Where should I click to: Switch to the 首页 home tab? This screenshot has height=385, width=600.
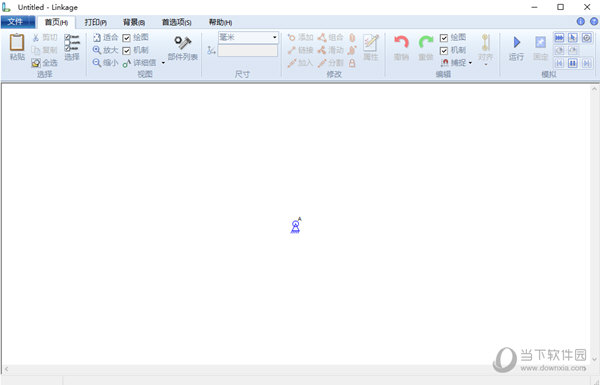click(x=56, y=22)
